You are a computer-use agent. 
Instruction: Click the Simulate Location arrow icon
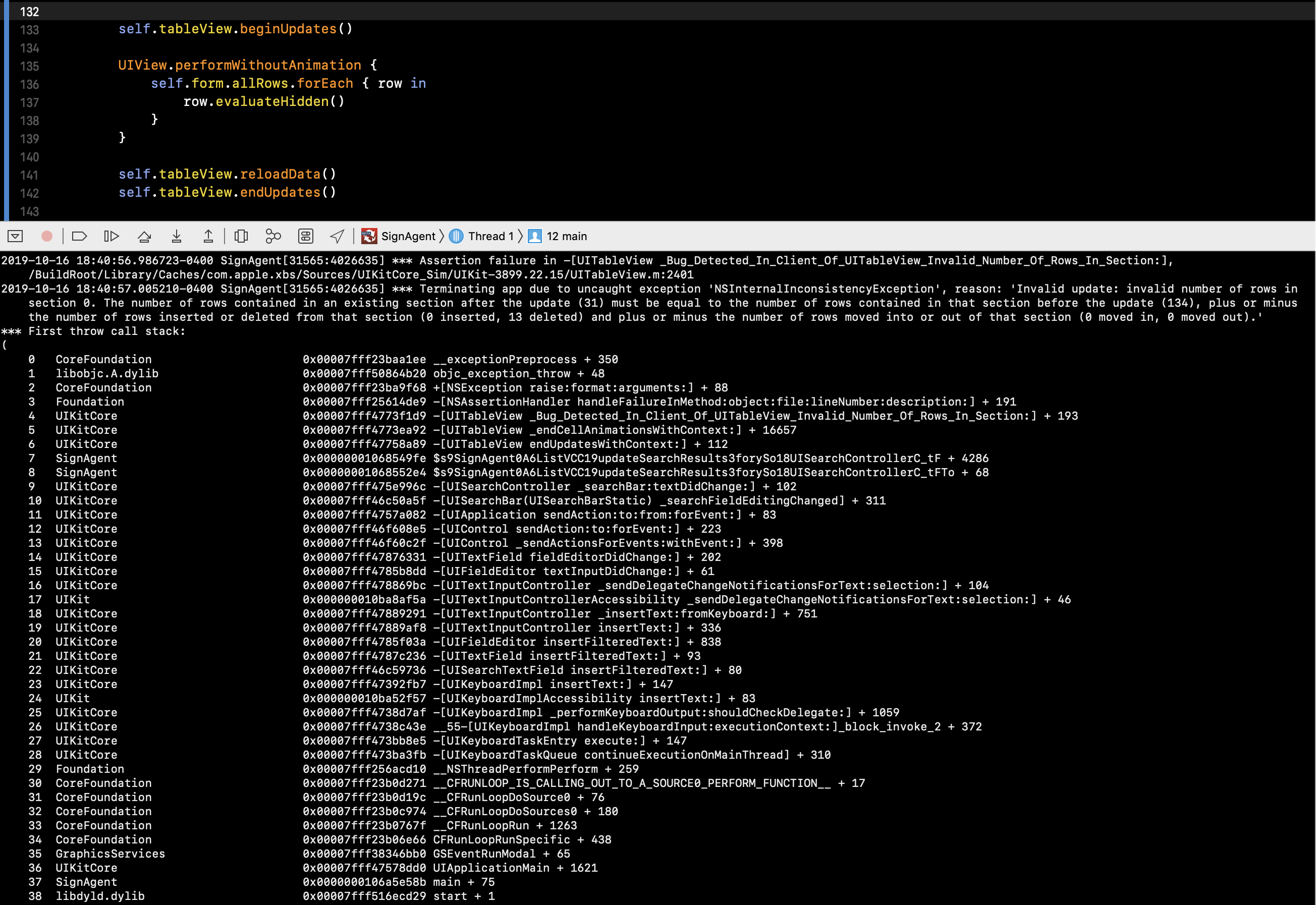click(x=338, y=236)
